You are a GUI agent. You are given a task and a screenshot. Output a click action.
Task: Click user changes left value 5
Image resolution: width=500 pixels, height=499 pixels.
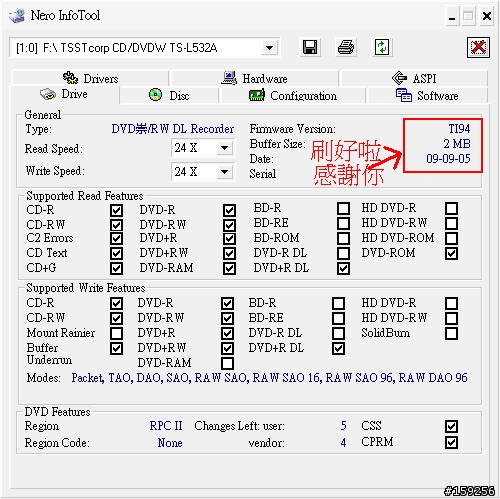pyautogui.click(x=343, y=426)
